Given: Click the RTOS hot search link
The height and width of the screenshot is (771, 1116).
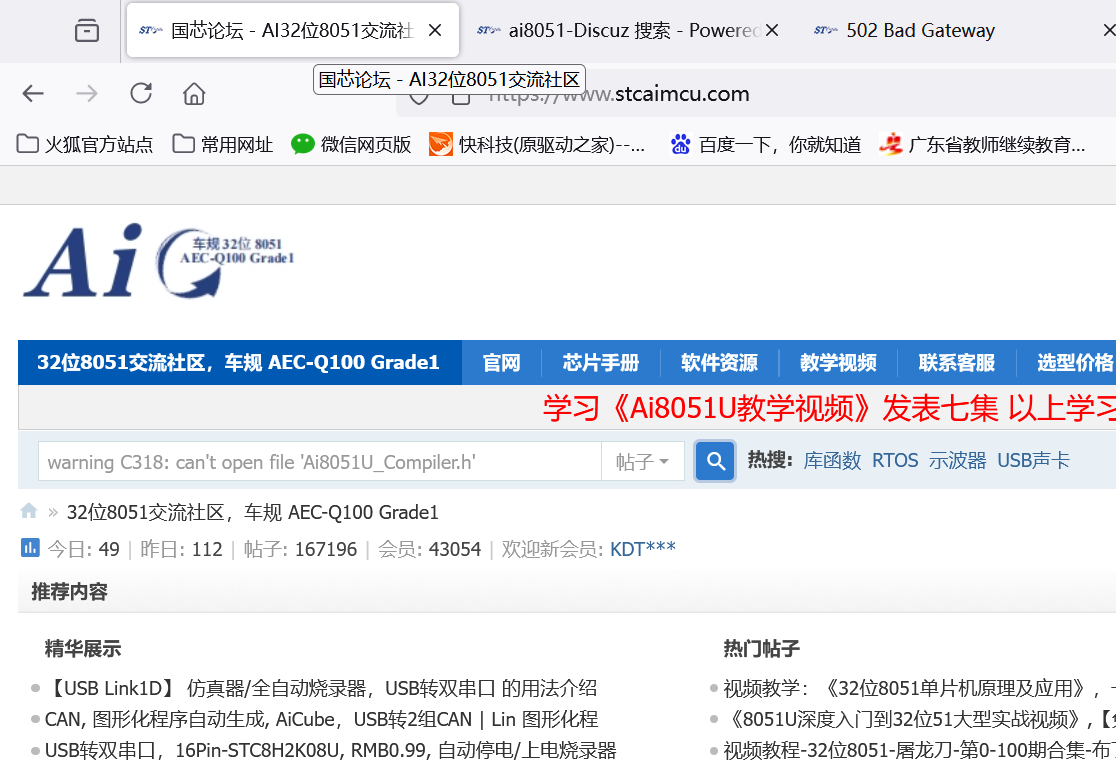Looking at the screenshot, I should [895, 460].
